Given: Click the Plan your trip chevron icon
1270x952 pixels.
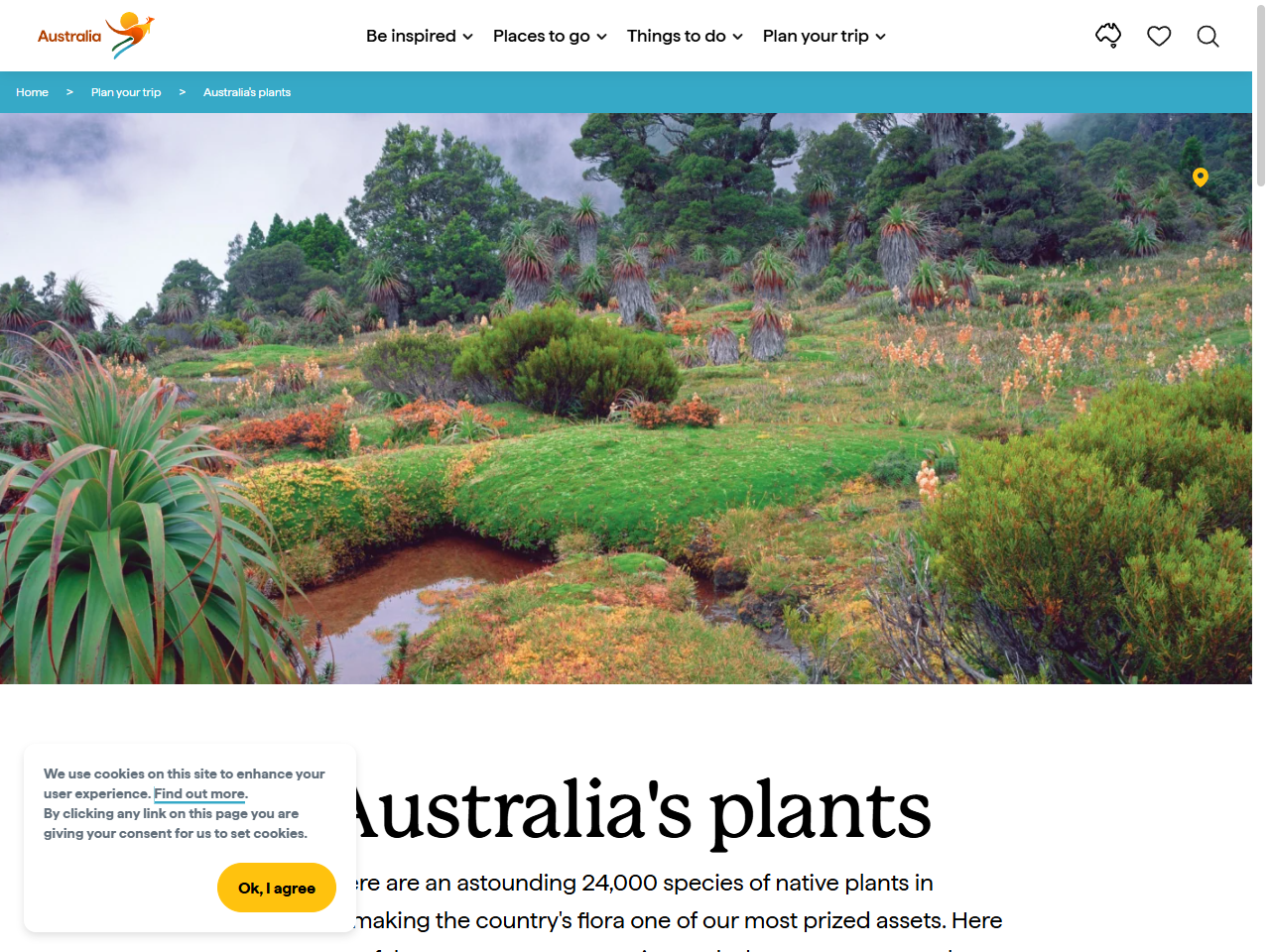Looking at the screenshot, I should [880, 37].
